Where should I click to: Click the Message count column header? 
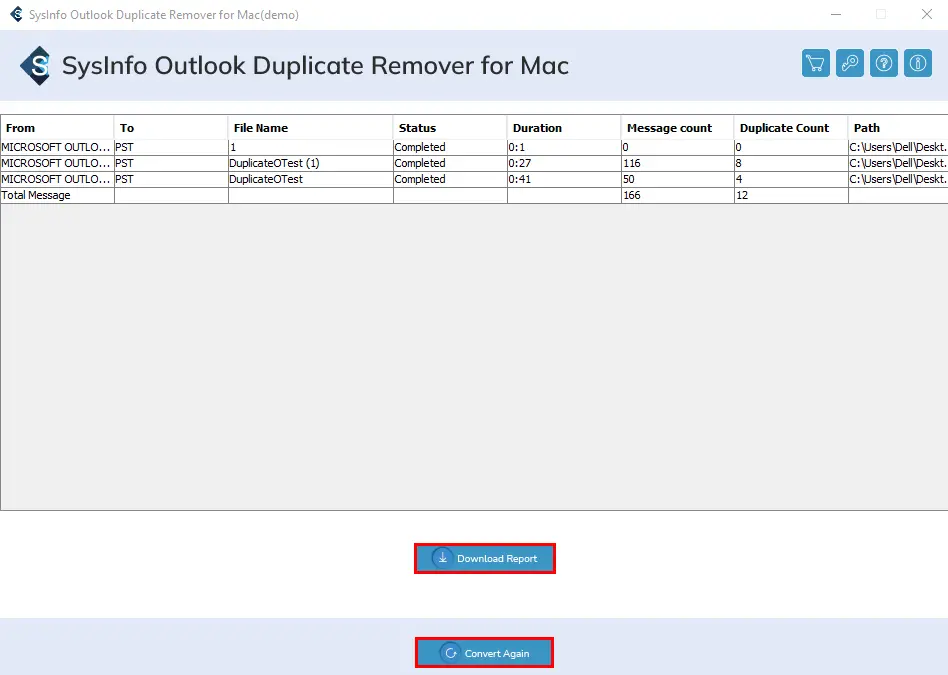(x=678, y=128)
